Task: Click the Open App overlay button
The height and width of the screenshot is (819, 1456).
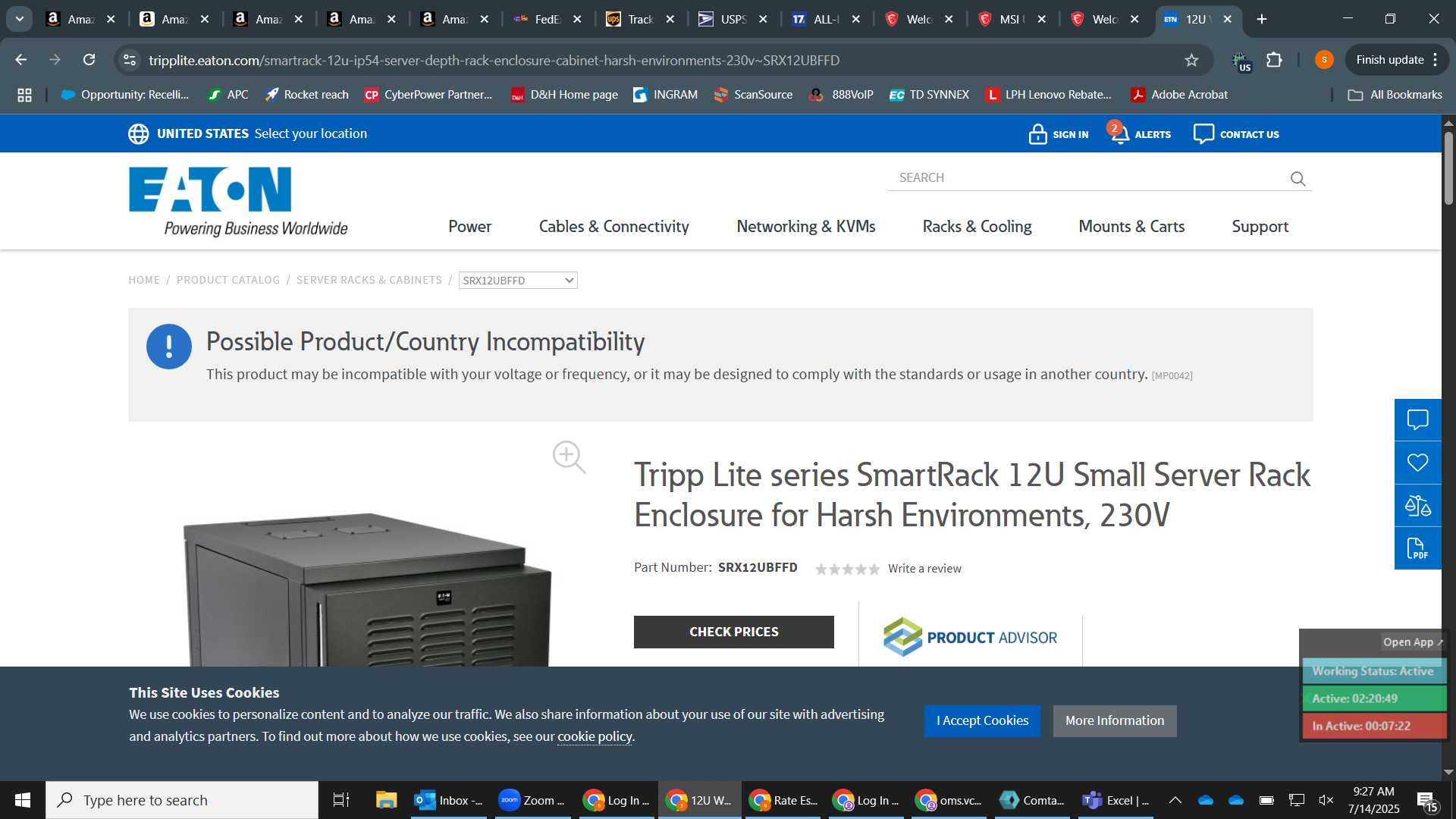Action: [1413, 642]
